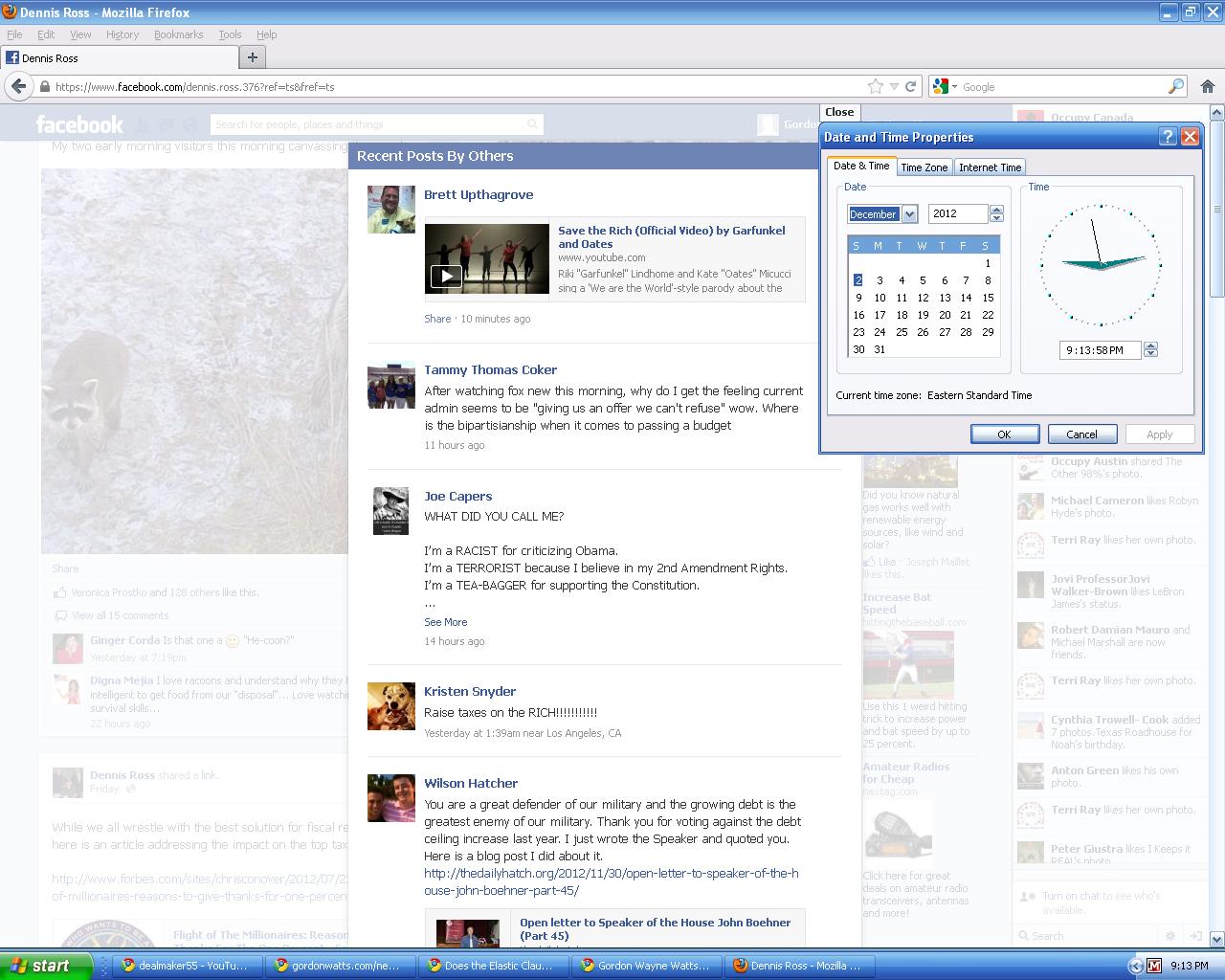Select the Date & Time tab
Screen dimensions: 1225x980
tap(861, 166)
